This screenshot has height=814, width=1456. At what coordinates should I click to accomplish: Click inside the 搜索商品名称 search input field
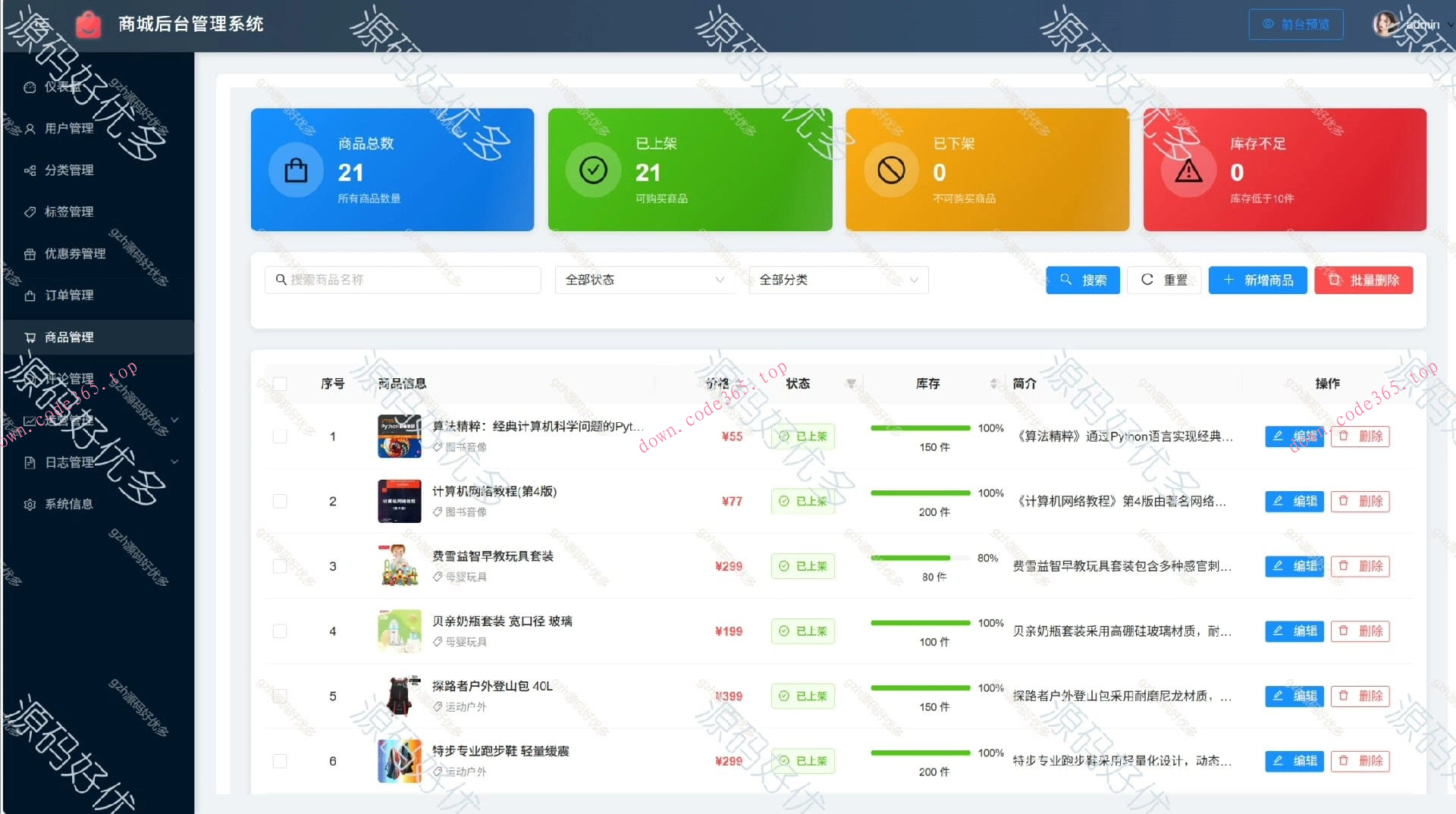(x=402, y=280)
